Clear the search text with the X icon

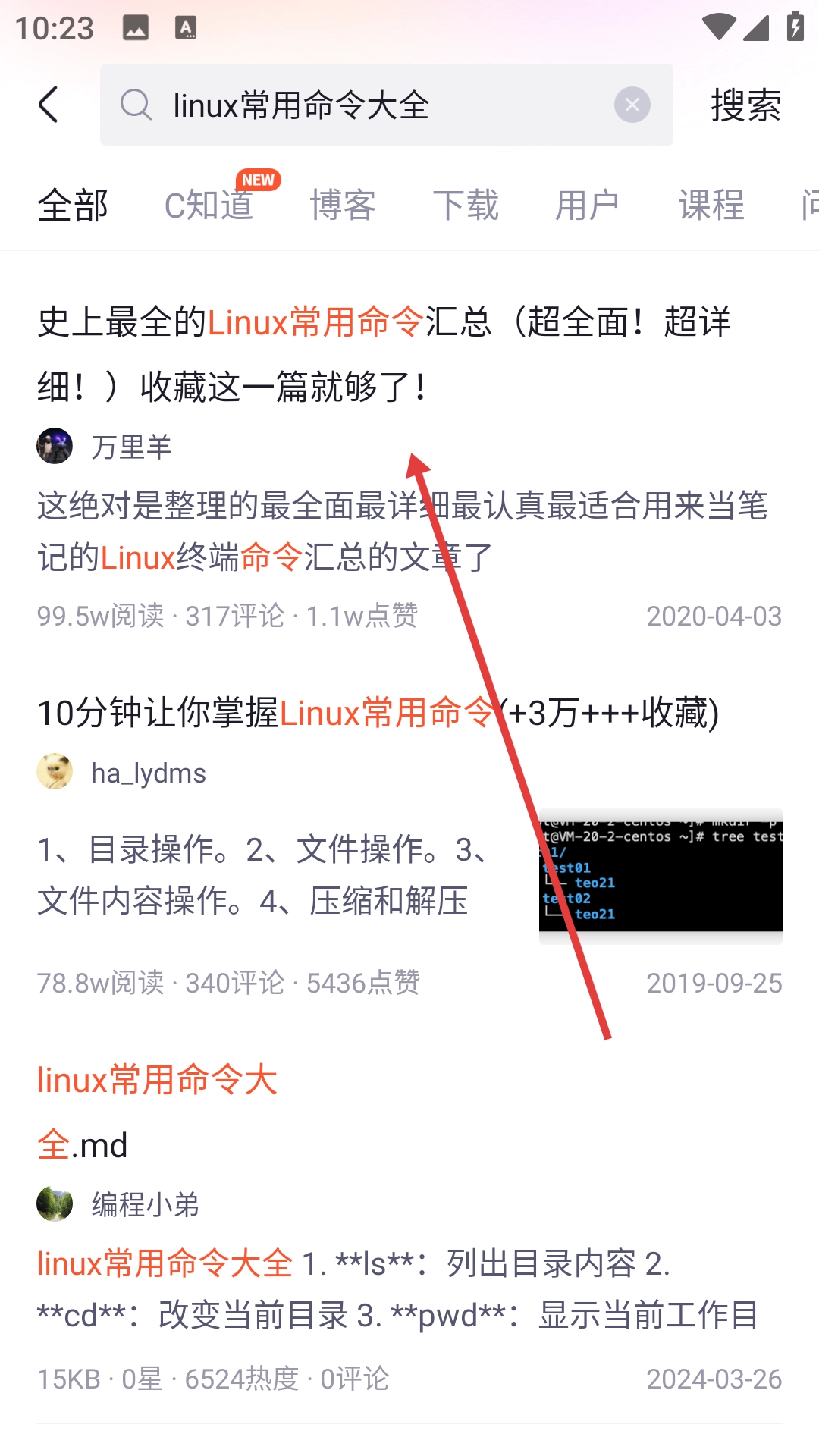pyautogui.click(x=632, y=105)
